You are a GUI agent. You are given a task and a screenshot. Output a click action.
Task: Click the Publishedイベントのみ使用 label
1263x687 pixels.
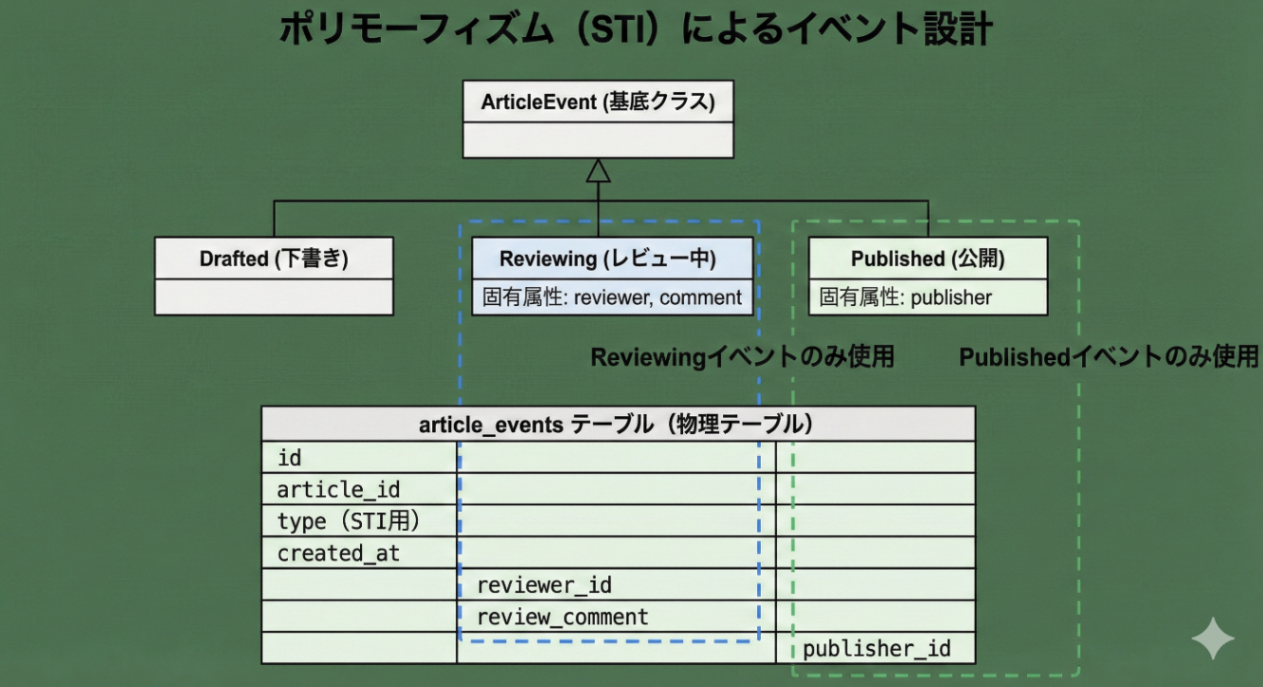[1108, 356]
